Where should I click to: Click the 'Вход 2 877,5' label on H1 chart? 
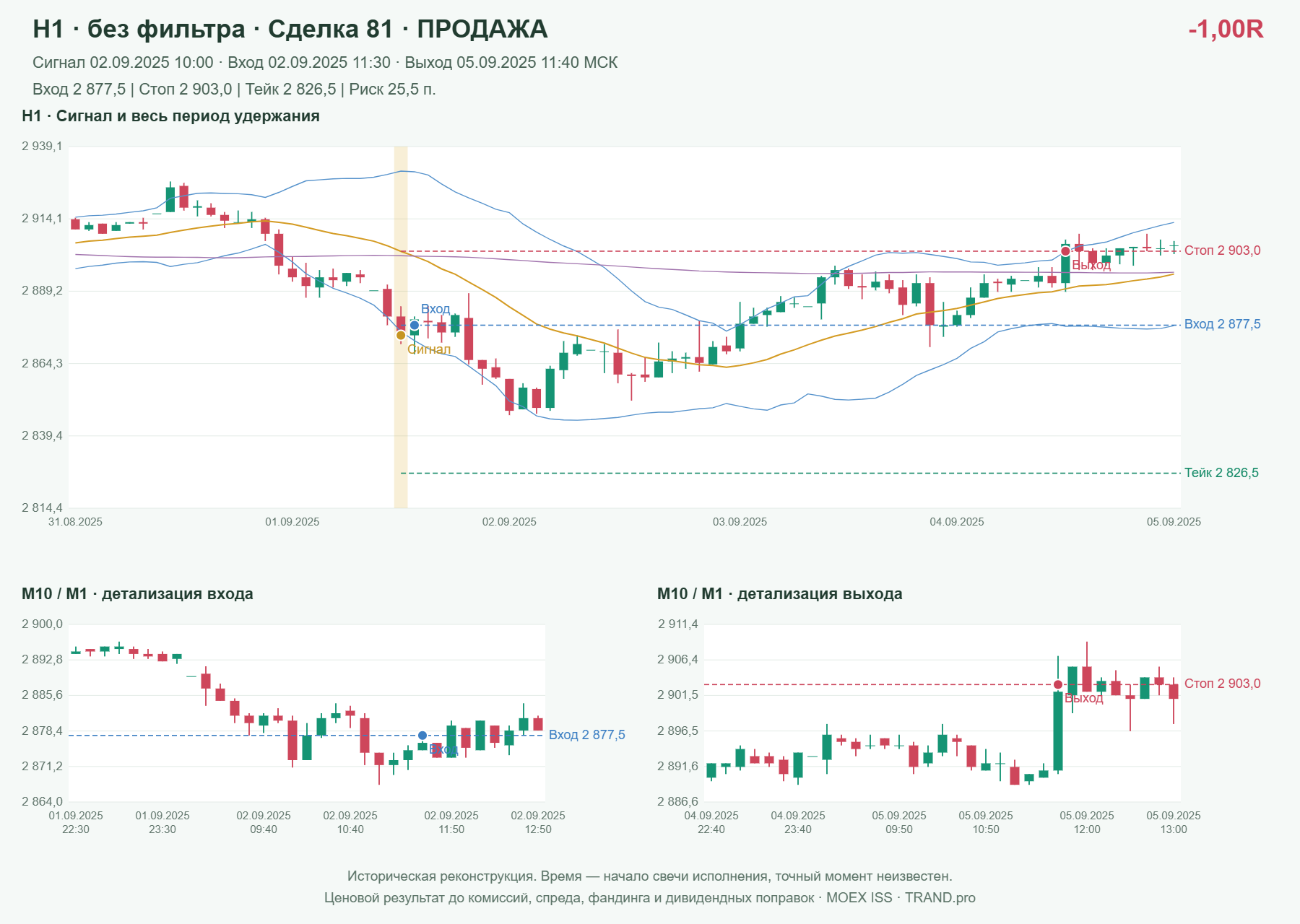[x=1222, y=324]
